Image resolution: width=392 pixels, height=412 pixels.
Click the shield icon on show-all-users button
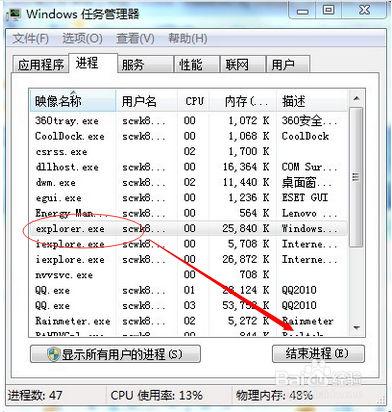53,354
